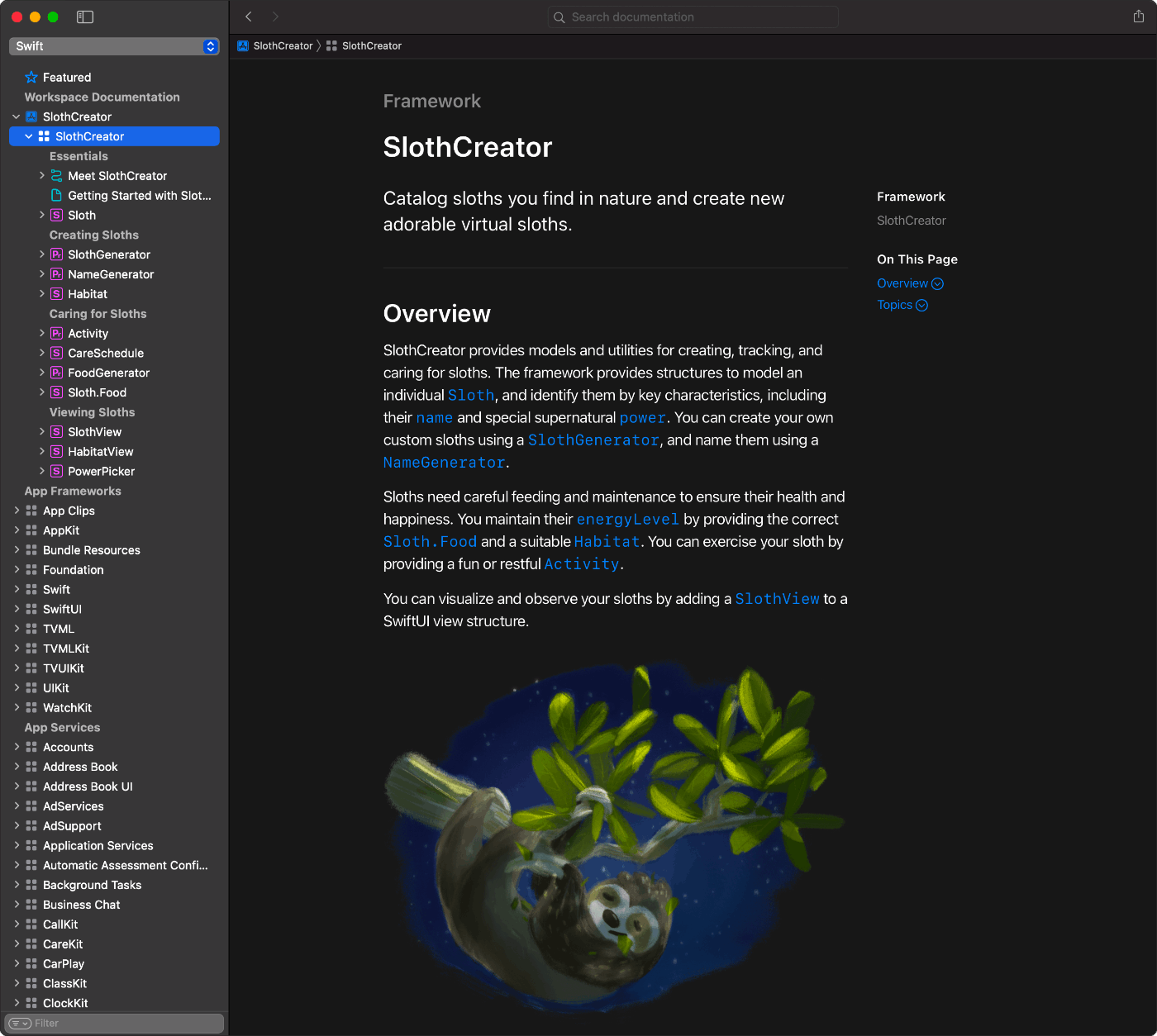Click the search magnifier icon
This screenshot has height=1036, width=1157.
[x=559, y=17]
